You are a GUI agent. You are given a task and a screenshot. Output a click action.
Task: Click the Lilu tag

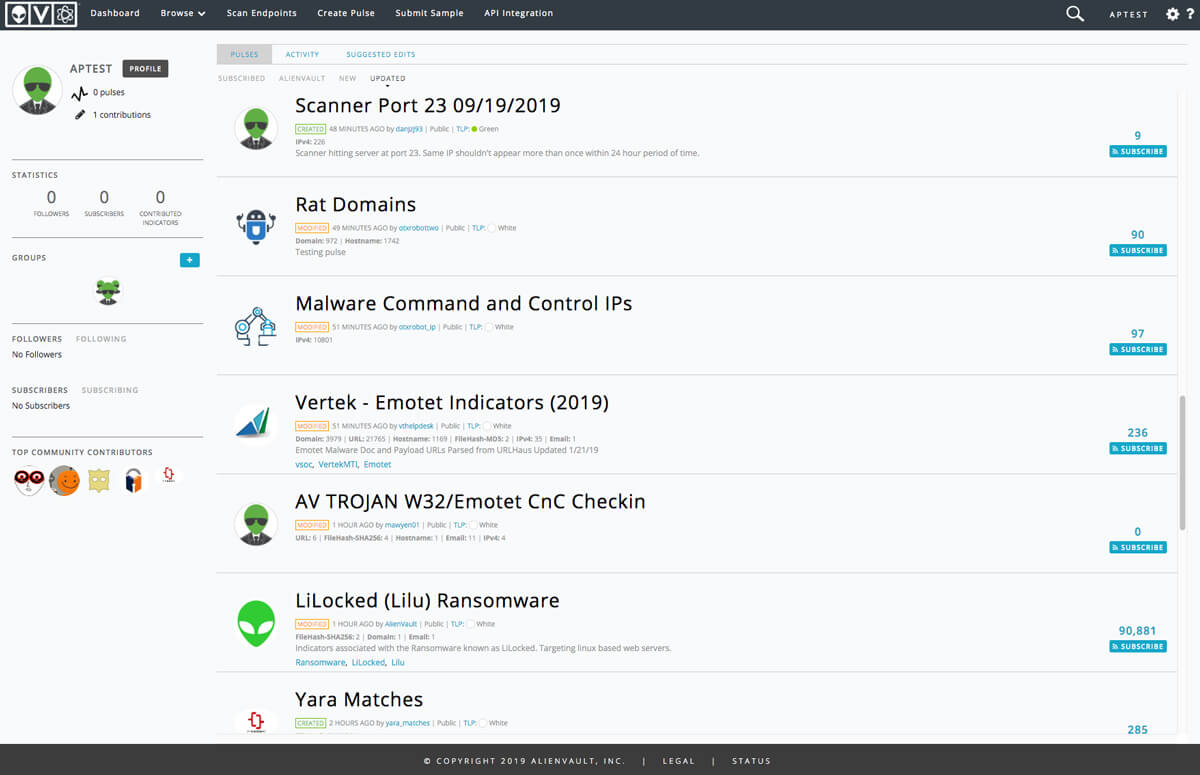[x=398, y=663]
